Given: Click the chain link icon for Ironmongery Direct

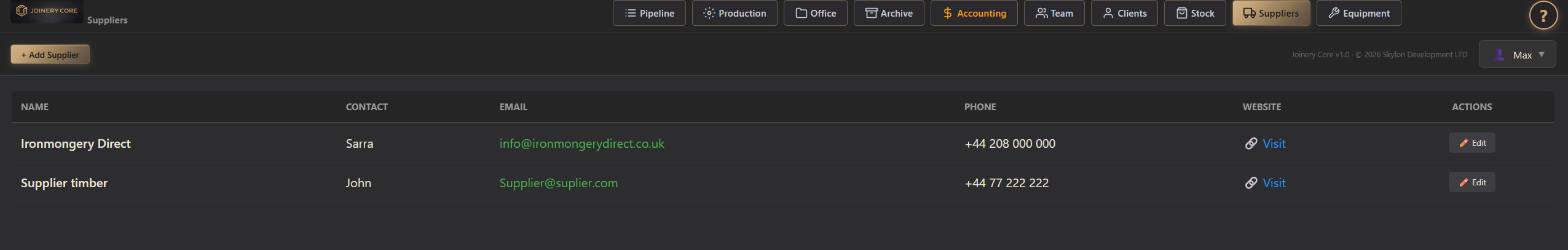Looking at the screenshot, I should (1251, 143).
